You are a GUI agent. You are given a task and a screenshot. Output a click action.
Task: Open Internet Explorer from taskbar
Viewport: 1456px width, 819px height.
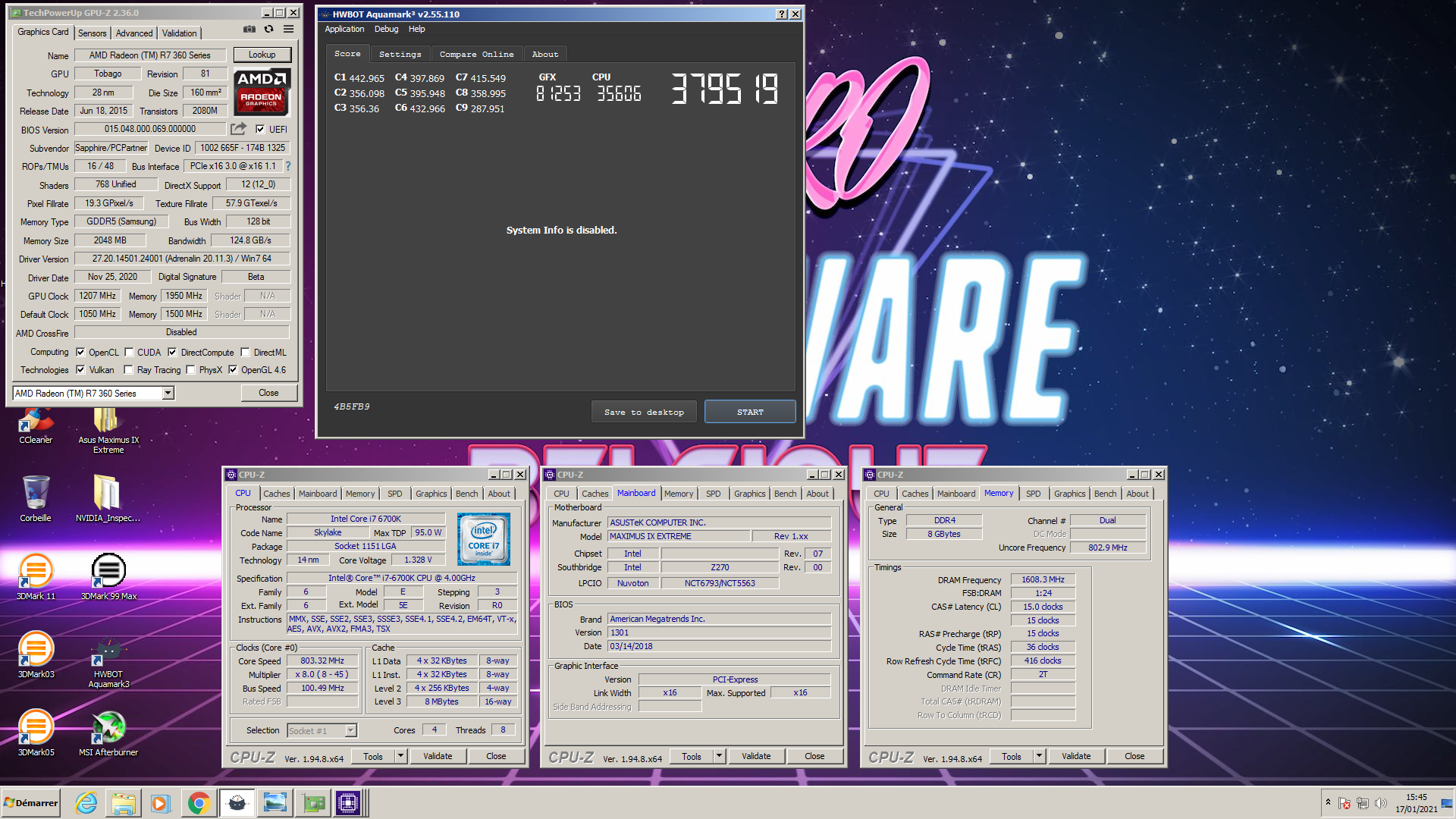tap(86, 803)
